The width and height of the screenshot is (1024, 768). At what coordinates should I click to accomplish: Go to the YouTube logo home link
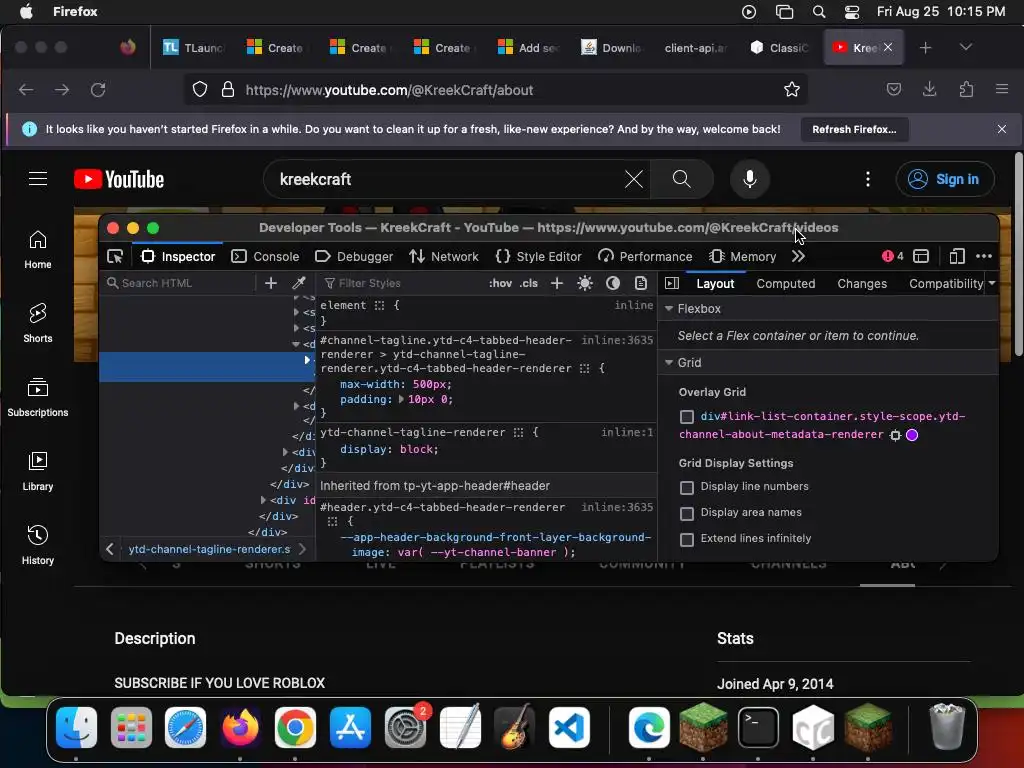click(119, 179)
